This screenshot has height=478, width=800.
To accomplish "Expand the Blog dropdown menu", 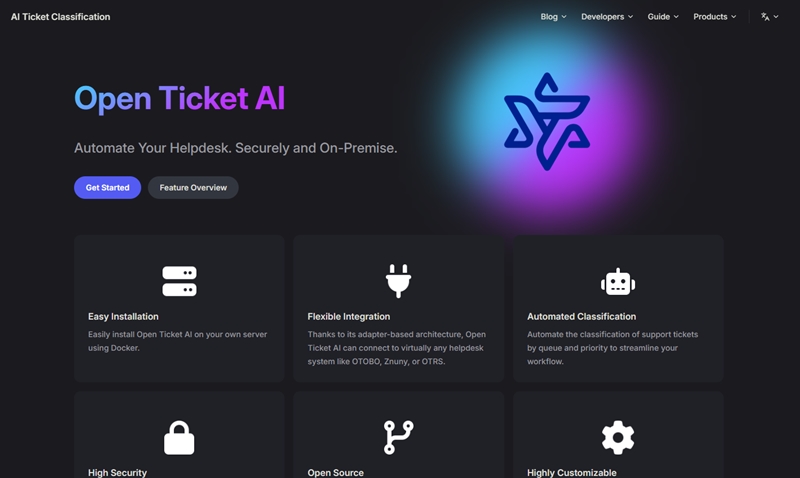I will point(554,17).
